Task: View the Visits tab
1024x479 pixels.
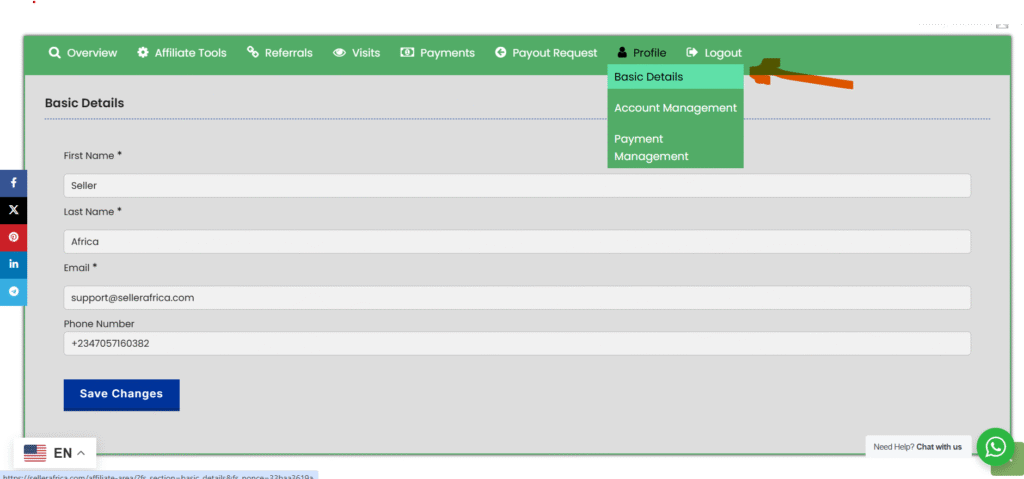Action: pos(357,53)
